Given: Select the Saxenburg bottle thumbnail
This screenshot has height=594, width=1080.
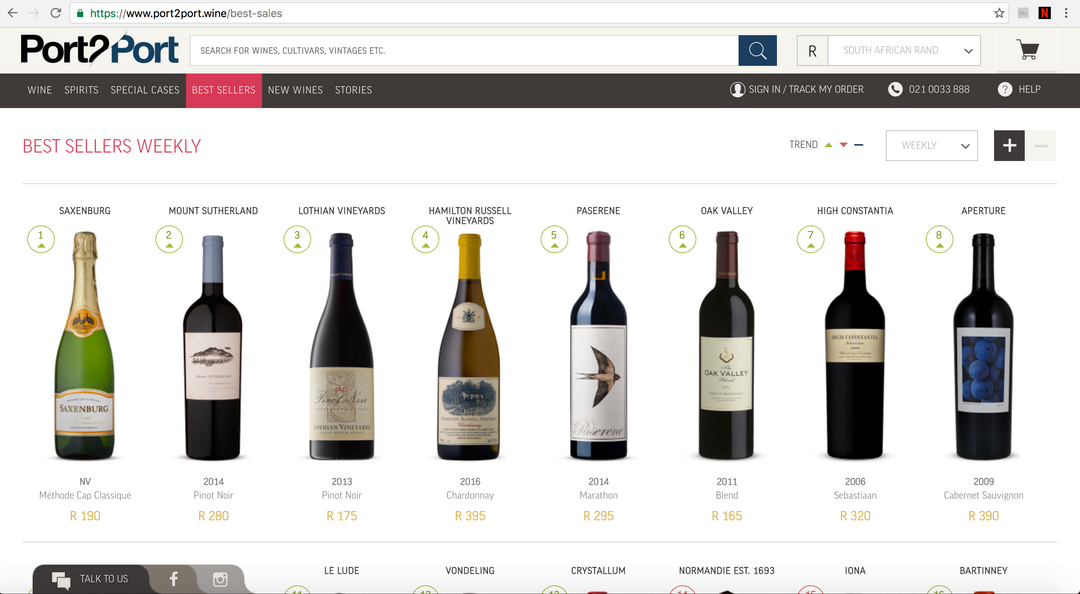Looking at the screenshot, I should click(85, 345).
